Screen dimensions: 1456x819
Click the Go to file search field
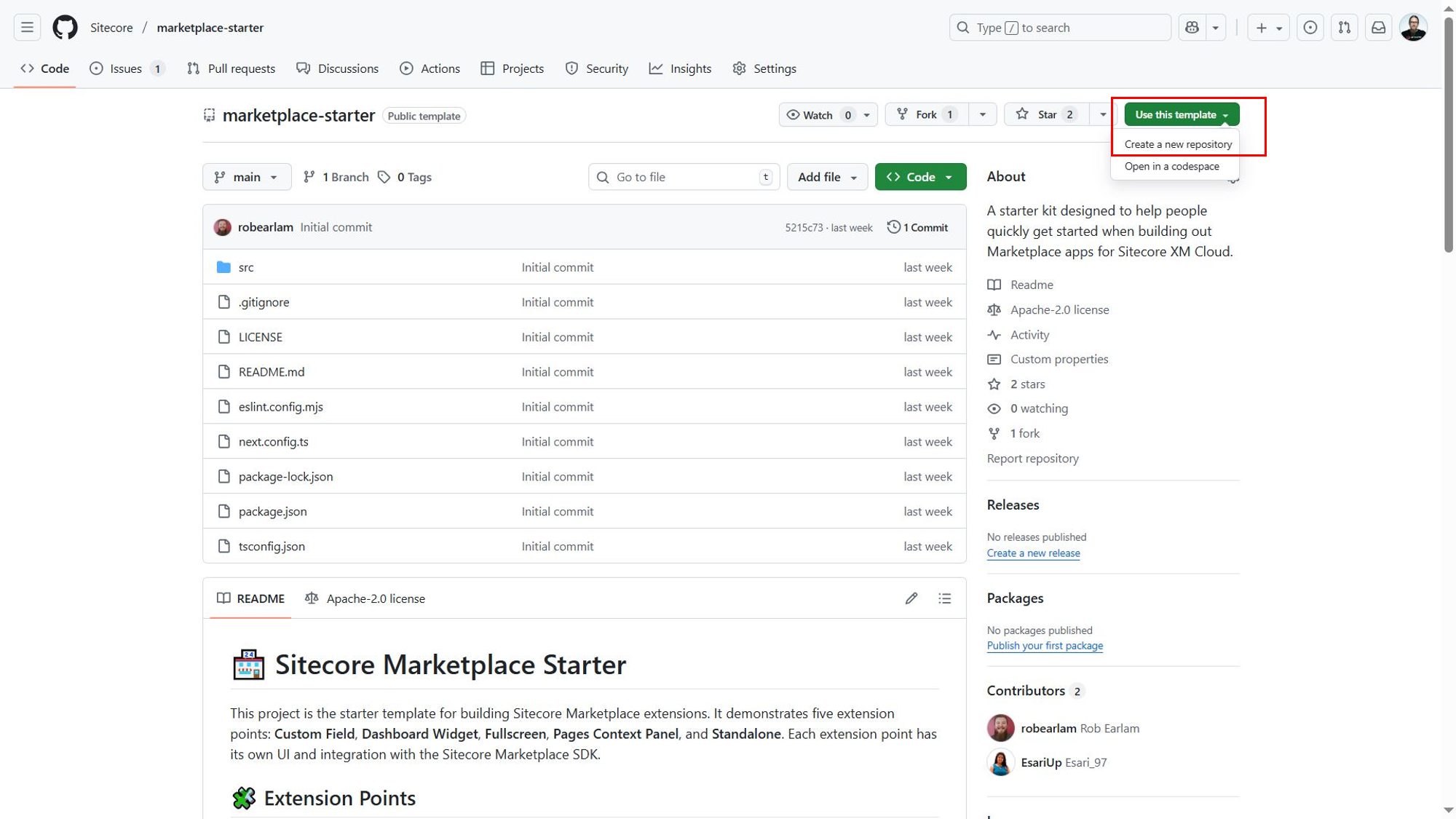683,176
